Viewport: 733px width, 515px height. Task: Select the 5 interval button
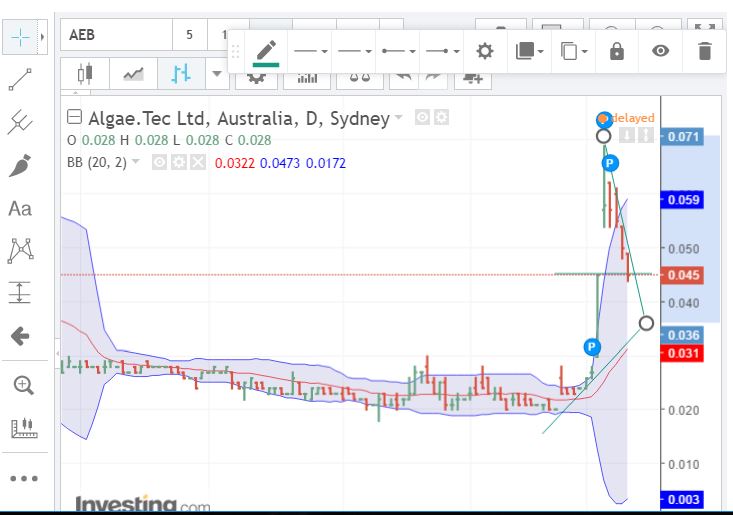click(189, 35)
